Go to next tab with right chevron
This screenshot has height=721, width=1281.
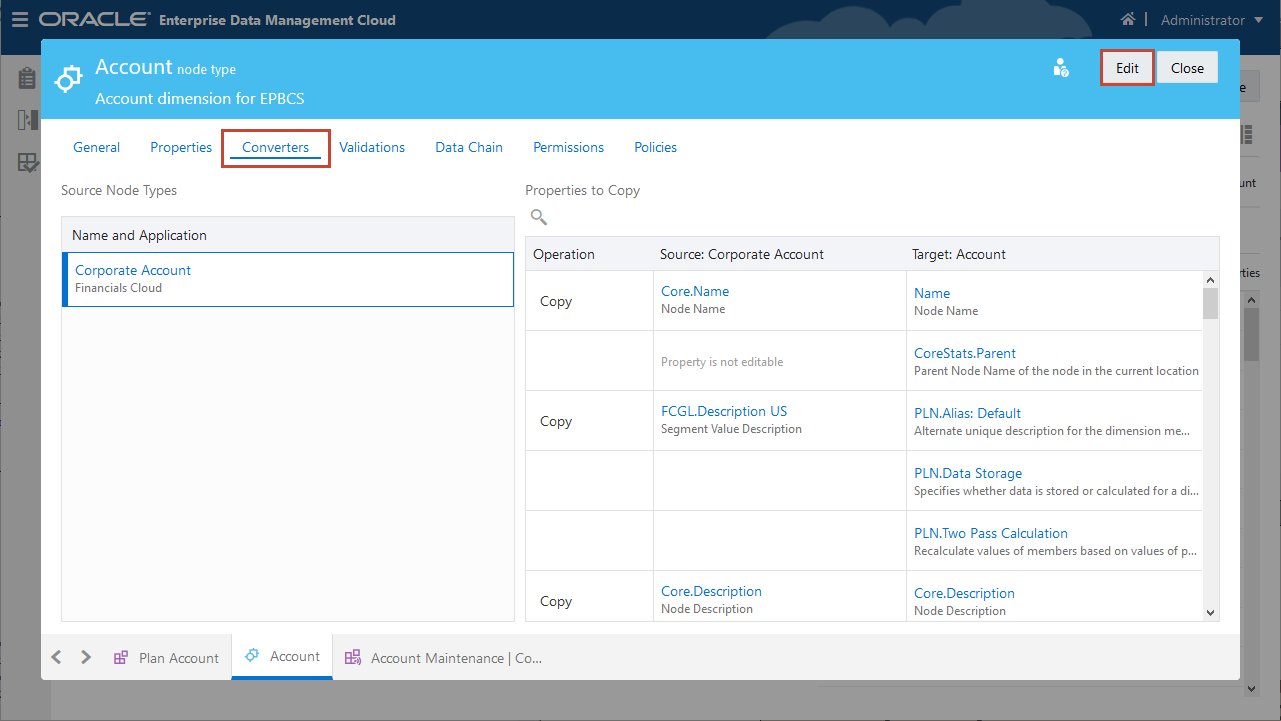click(x=86, y=657)
